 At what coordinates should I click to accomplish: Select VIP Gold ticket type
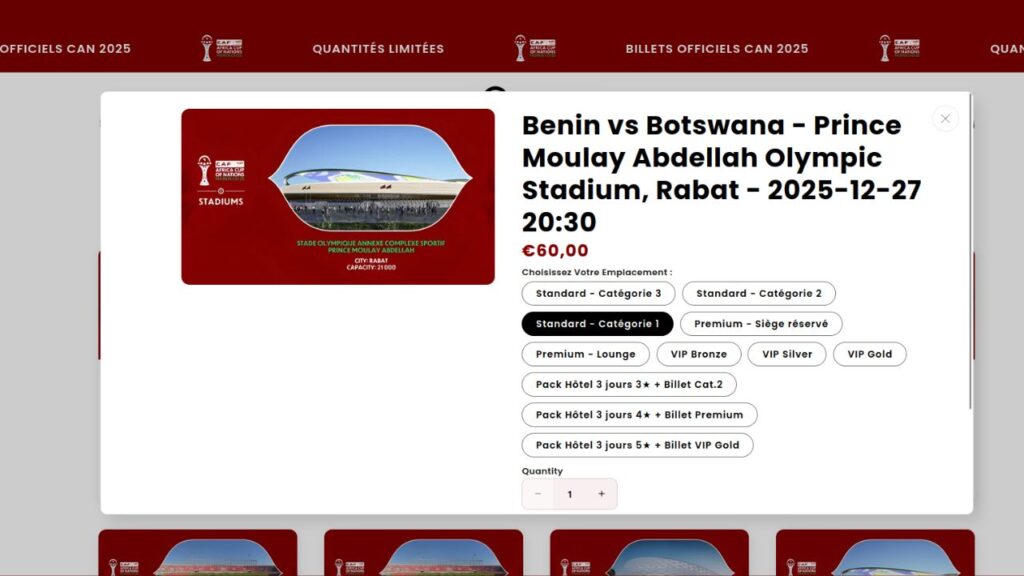(x=869, y=354)
